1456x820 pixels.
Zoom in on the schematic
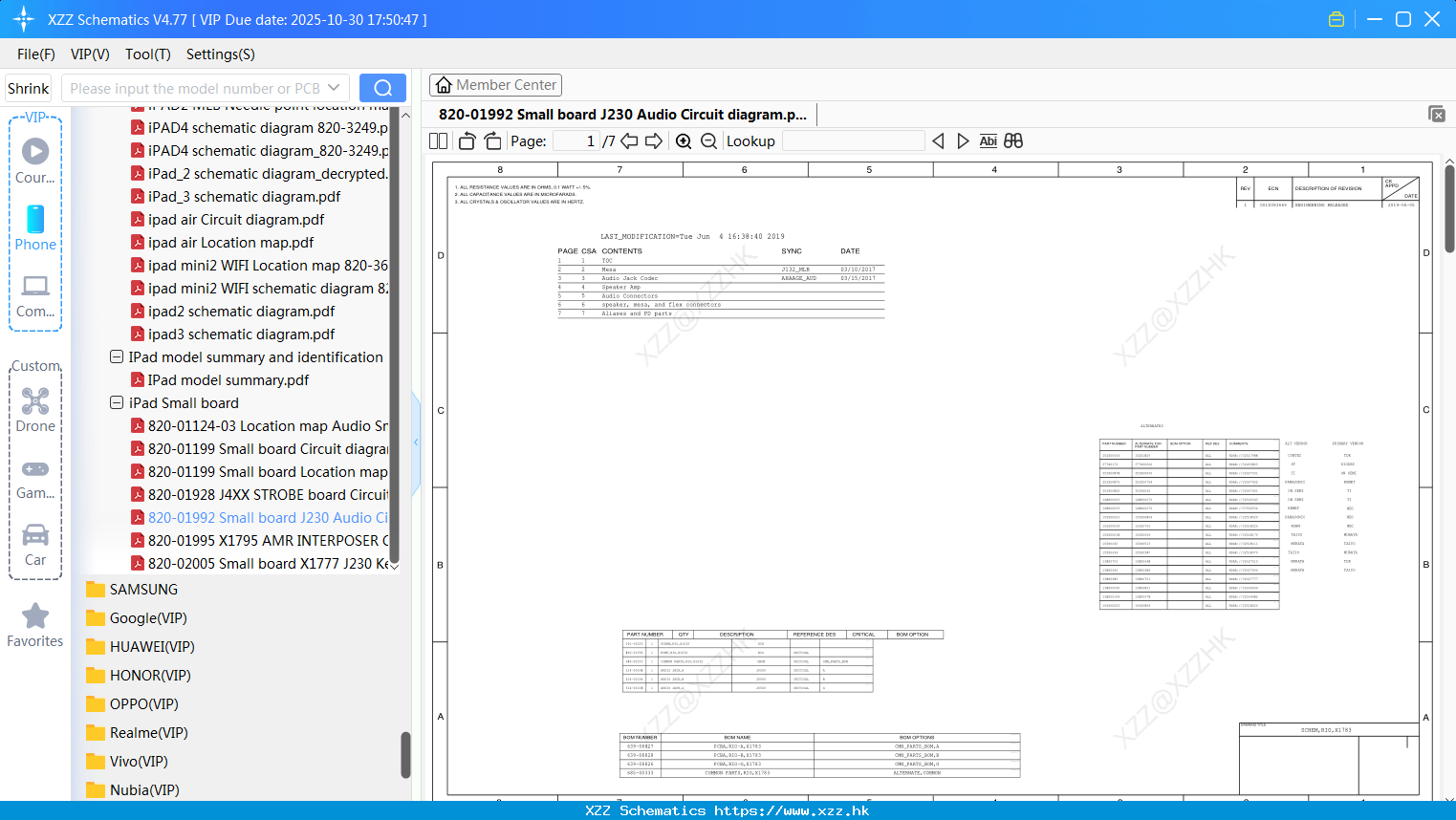[x=684, y=140]
